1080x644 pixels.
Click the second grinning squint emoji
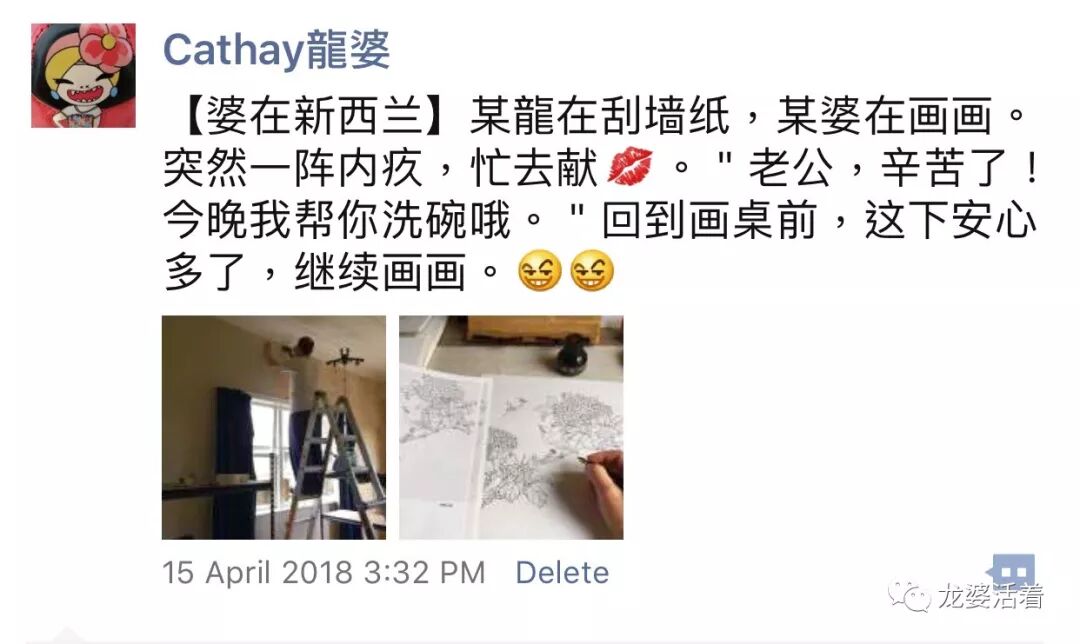(592, 271)
